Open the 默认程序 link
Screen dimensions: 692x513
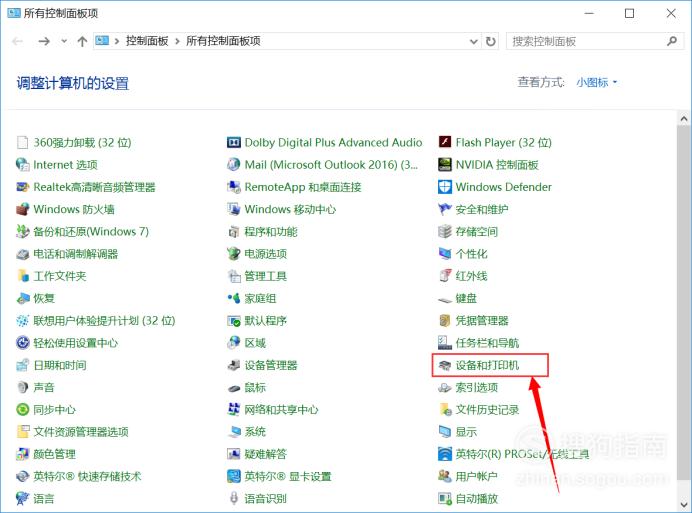tap(266, 321)
